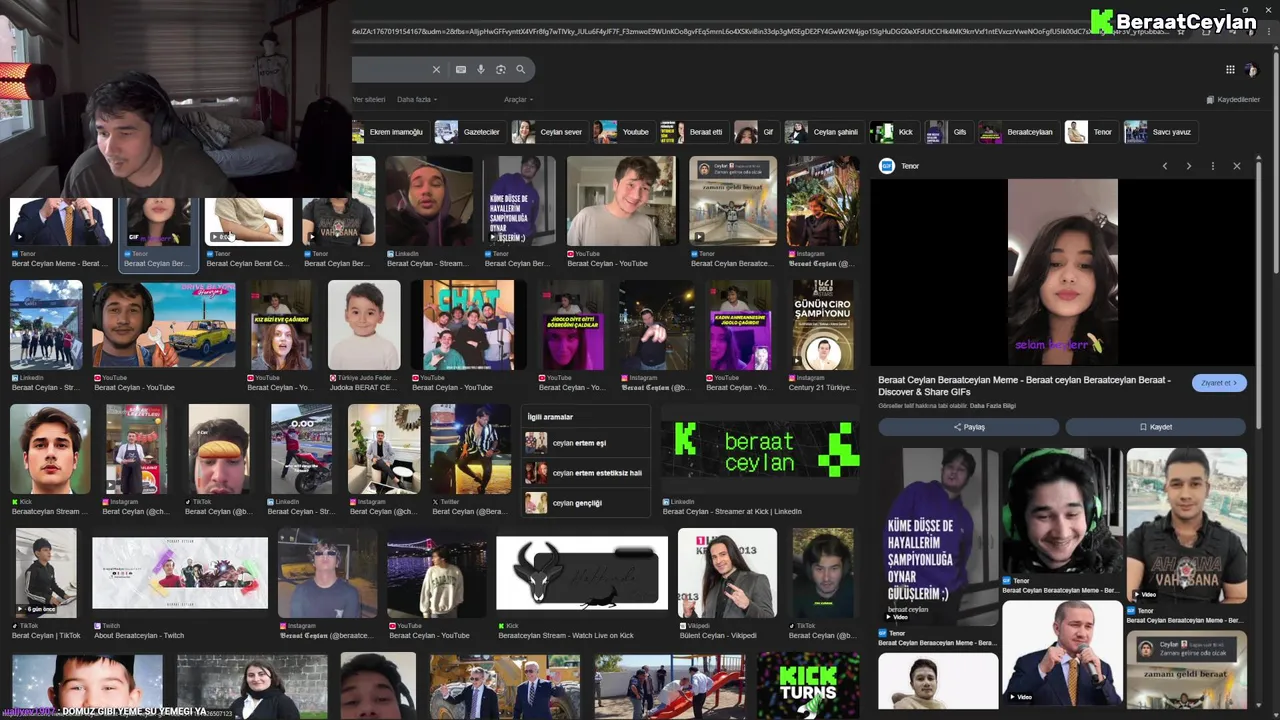Viewport: 1280px width, 720px height.
Task: Open the Google account profile avatar
Action: coord(1251,69)
